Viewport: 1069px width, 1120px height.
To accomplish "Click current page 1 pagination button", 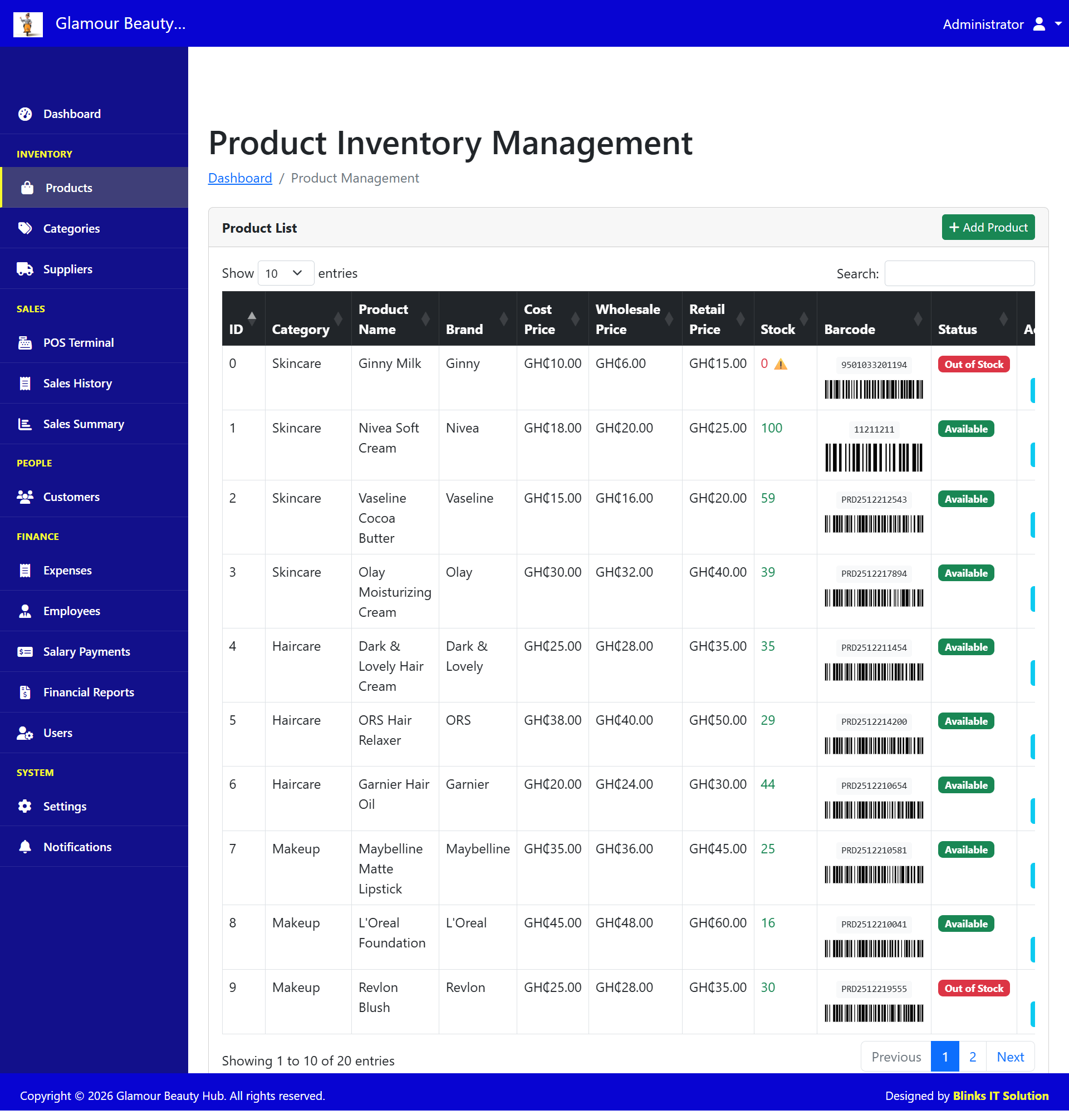I will (x=945, y=1057).
